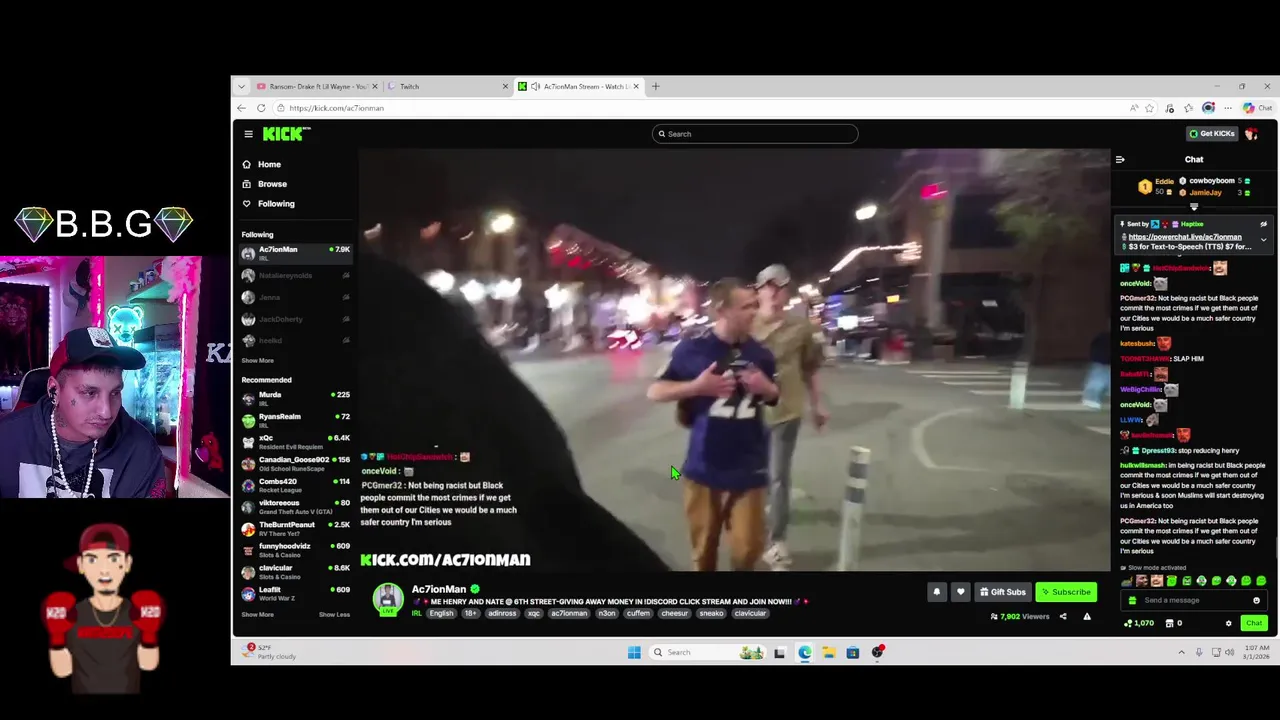The width and height of the screenshot is (1280, 720).
Task: Open TheBurntPeanut recommended channel
Action: [295, 529]
